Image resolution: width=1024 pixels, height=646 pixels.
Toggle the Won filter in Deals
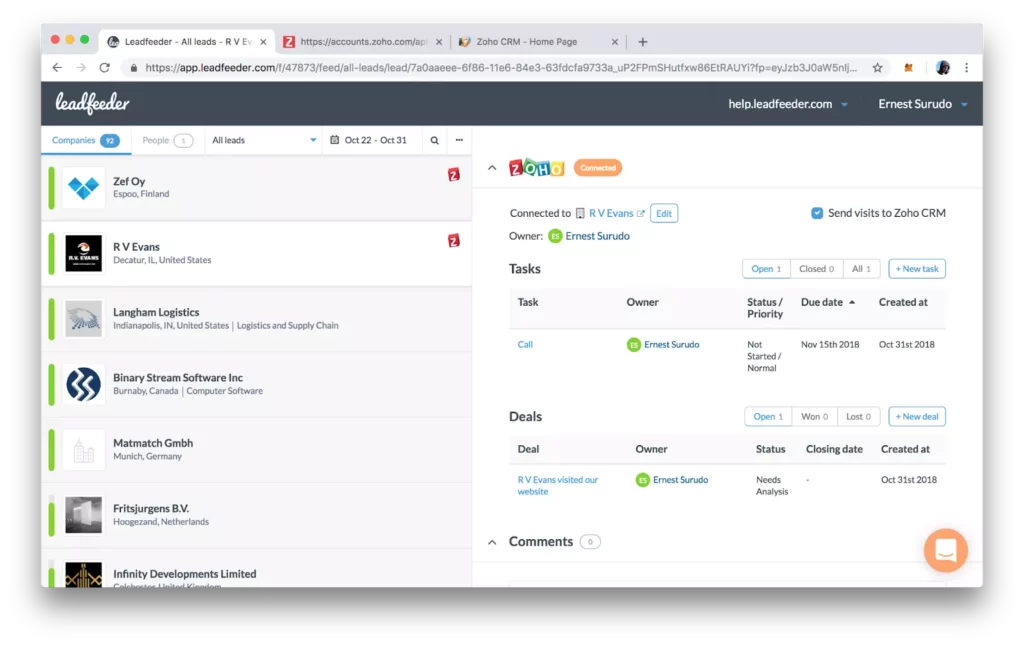[813, 416]
